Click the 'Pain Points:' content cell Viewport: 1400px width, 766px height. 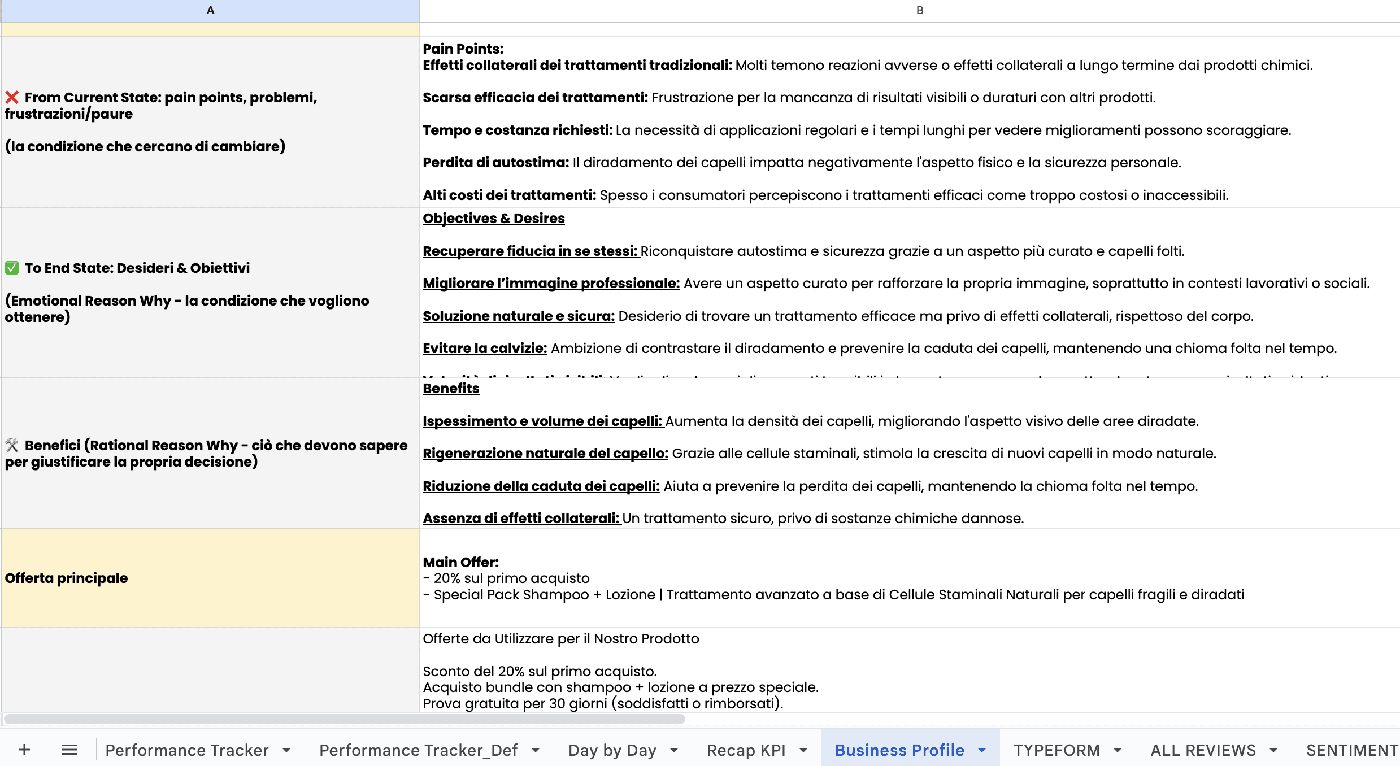910,122
